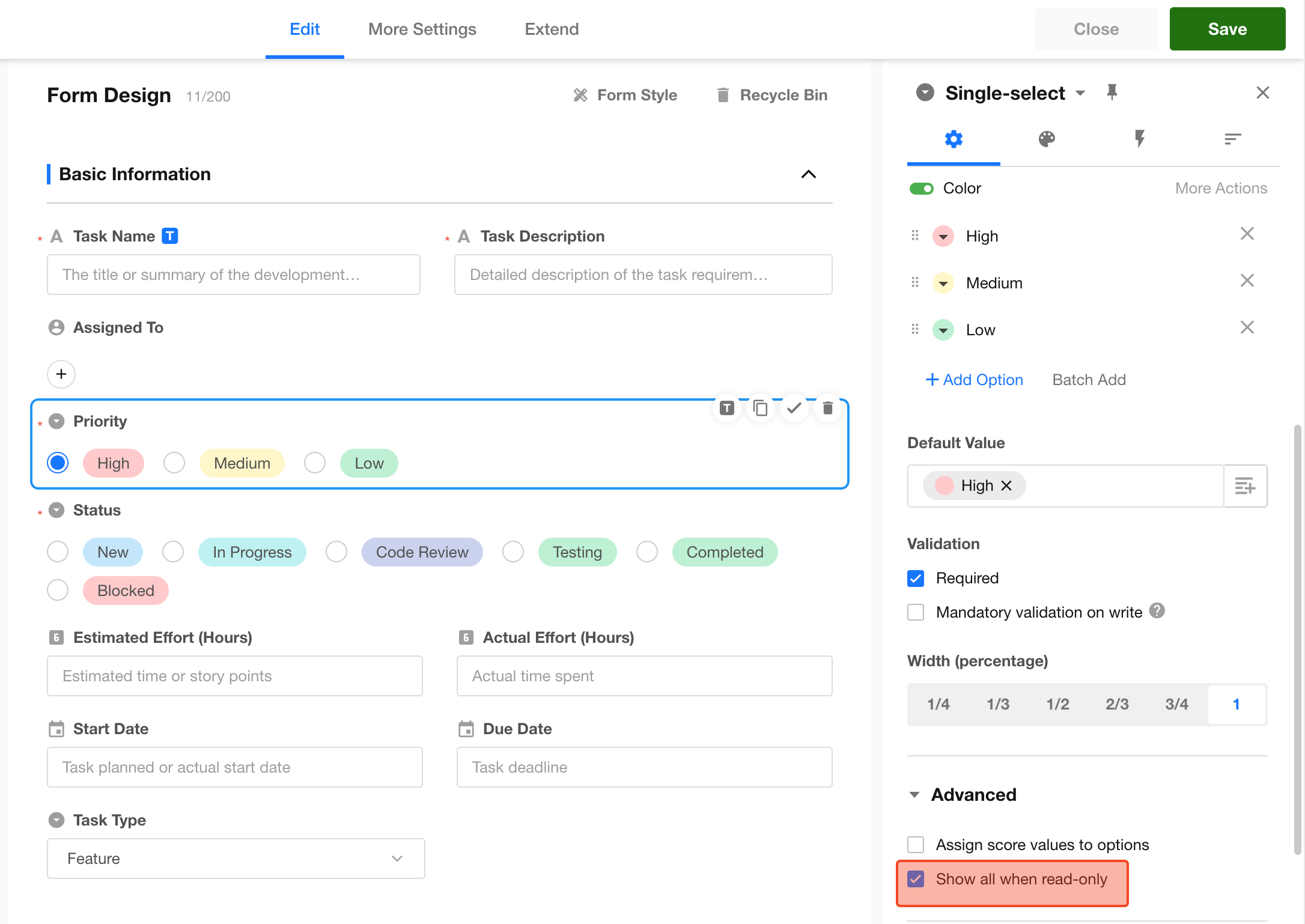Open the lightning events tab icon
The height and width of the screenshot is (924, 1305).
pyautogui.click(x=1139, y=139)
